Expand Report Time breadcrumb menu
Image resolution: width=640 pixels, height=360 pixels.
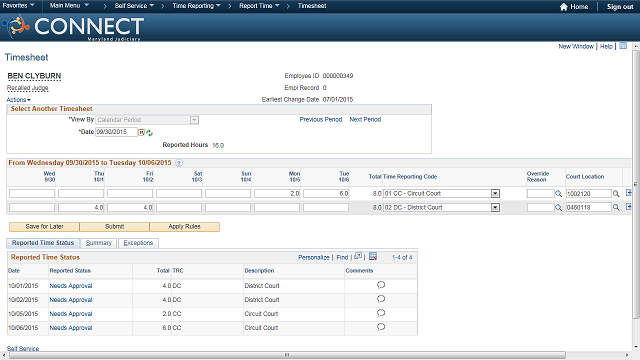pos(260,6)
